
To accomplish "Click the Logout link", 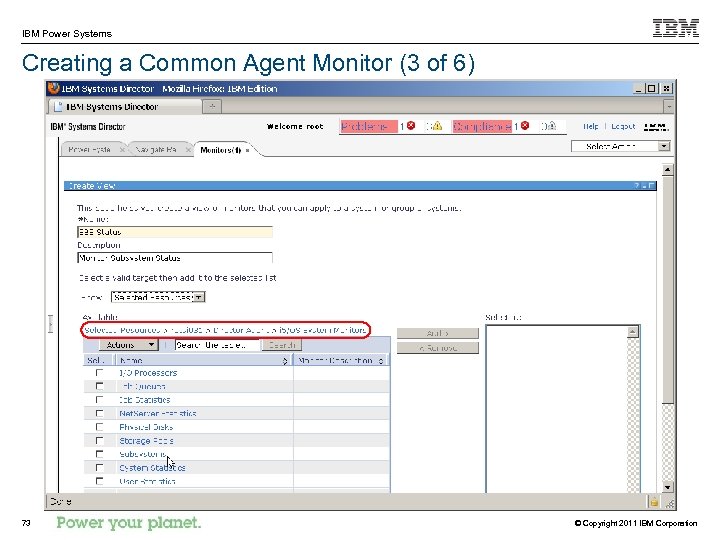I will click(x=623, y=126).
